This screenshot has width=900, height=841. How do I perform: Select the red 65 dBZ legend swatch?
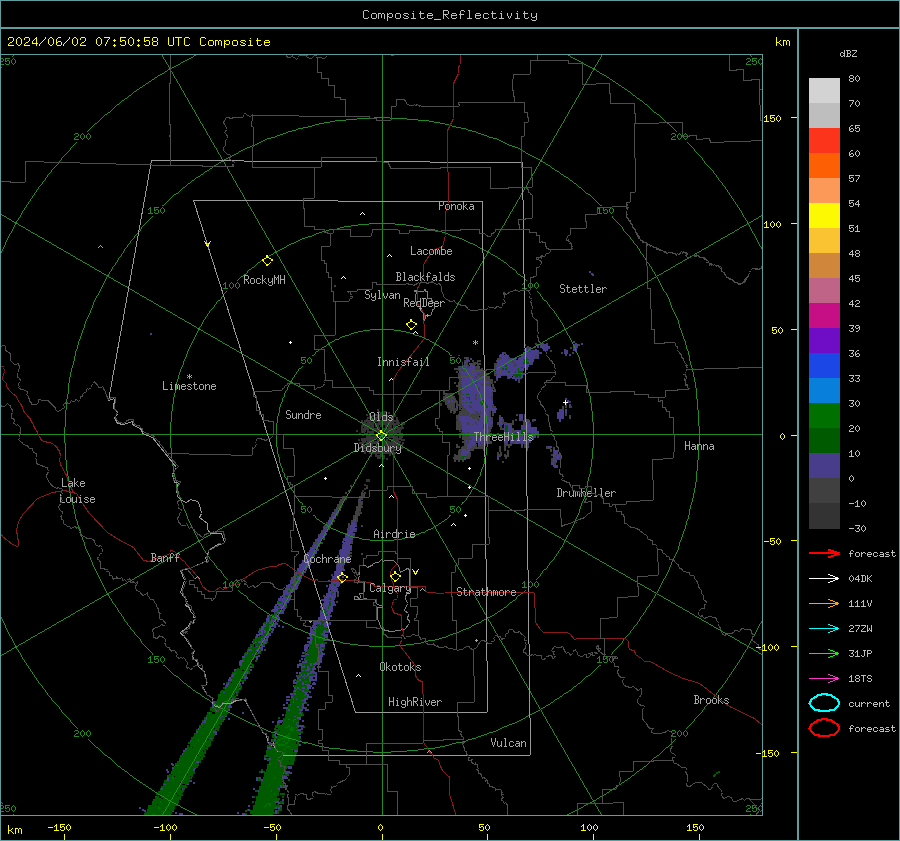pos(824,140)
